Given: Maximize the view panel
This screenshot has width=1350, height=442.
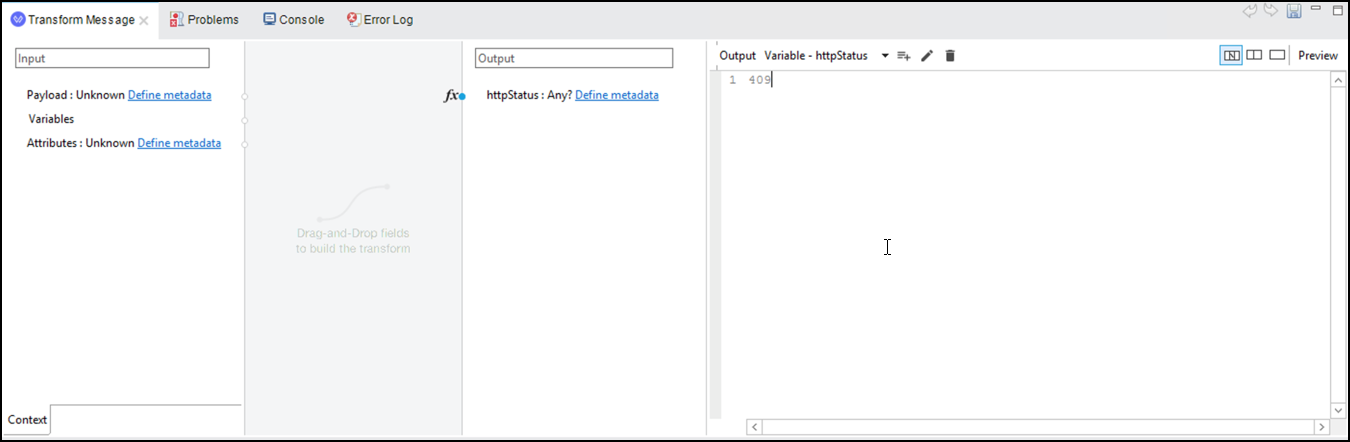Looking at the screenshot, I should point(1337,10).
